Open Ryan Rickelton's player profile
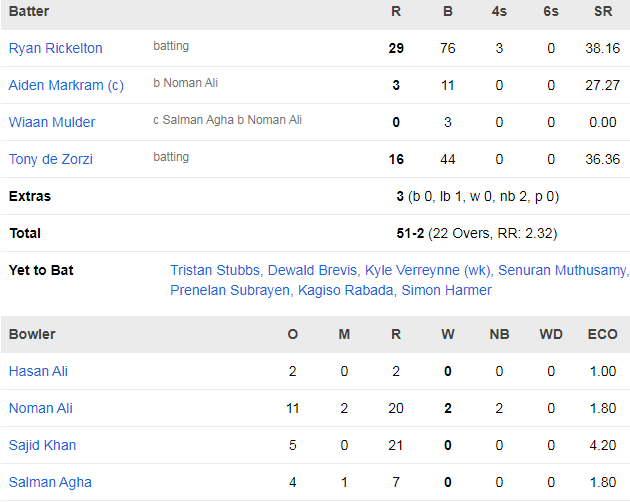The height and width of the screenshot is (502, 630). click(56, 48)
